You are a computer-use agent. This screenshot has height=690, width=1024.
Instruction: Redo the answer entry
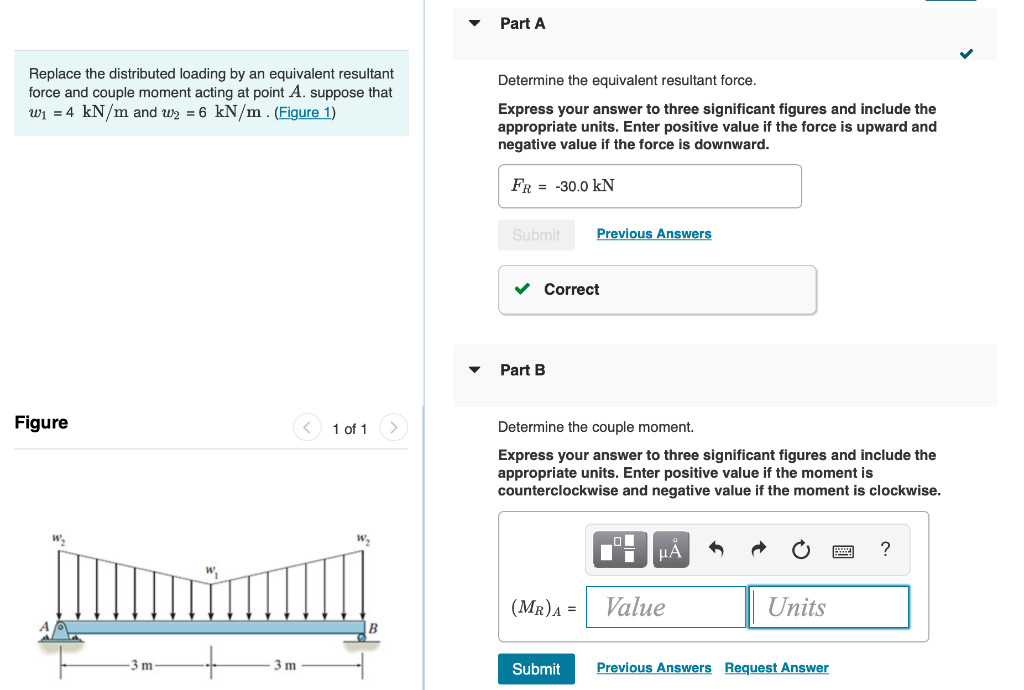(759, 548)
